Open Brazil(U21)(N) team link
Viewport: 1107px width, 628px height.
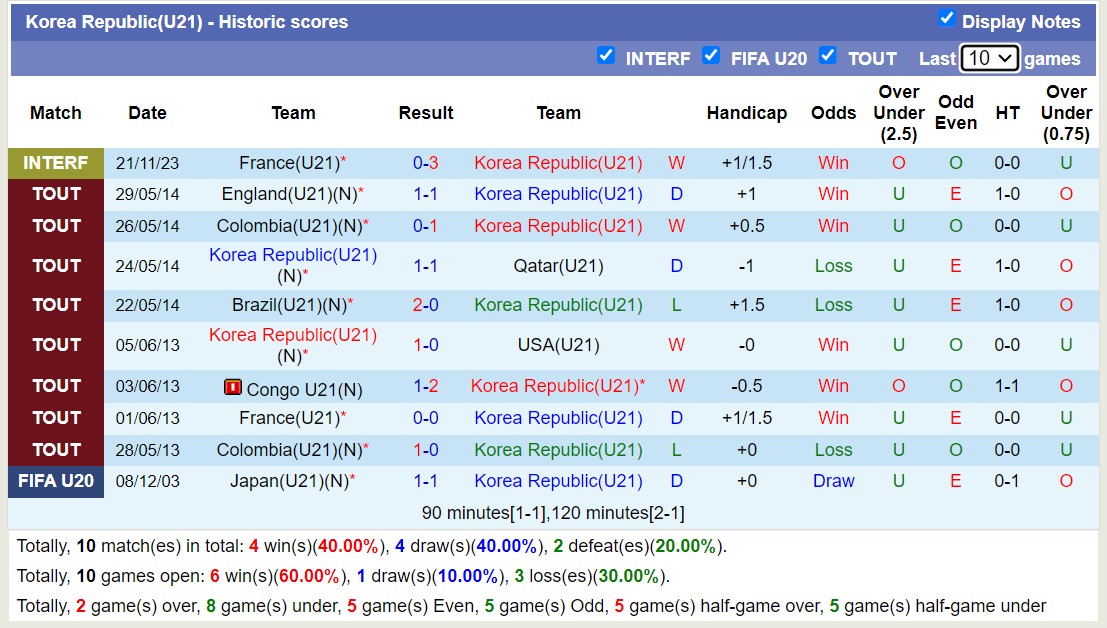coord(286,305)
